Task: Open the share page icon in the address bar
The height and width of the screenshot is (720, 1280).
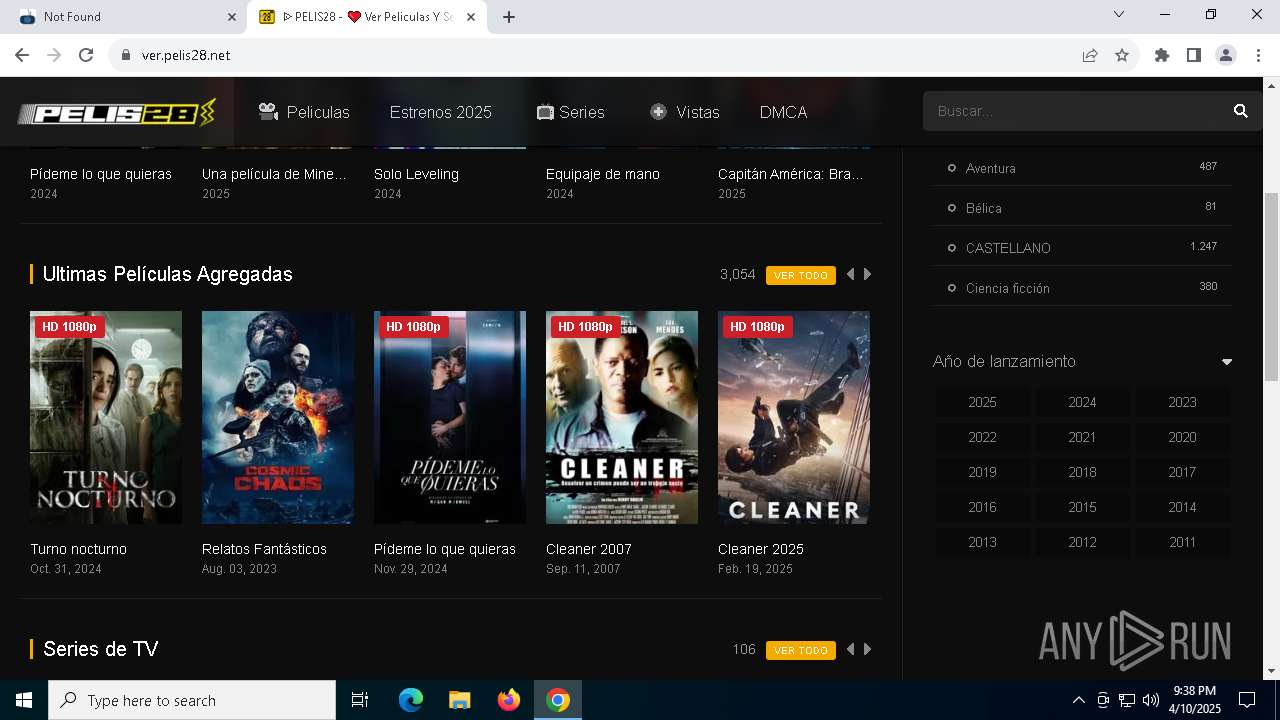Action: (x=1090, y=55)
